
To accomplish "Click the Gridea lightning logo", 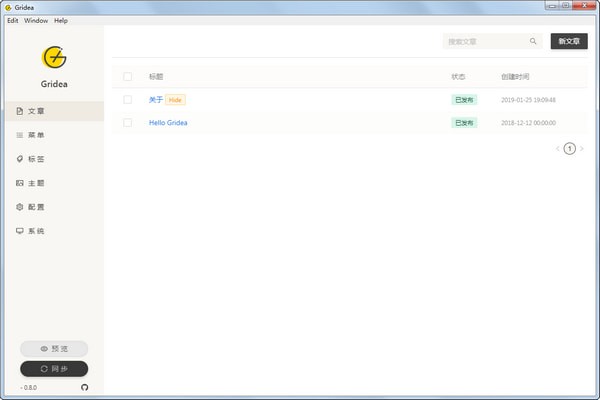I will tap(54, 59).
